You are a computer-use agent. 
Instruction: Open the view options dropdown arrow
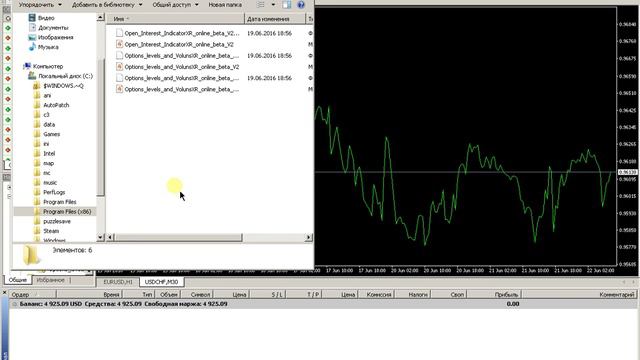tap(273, 5)
